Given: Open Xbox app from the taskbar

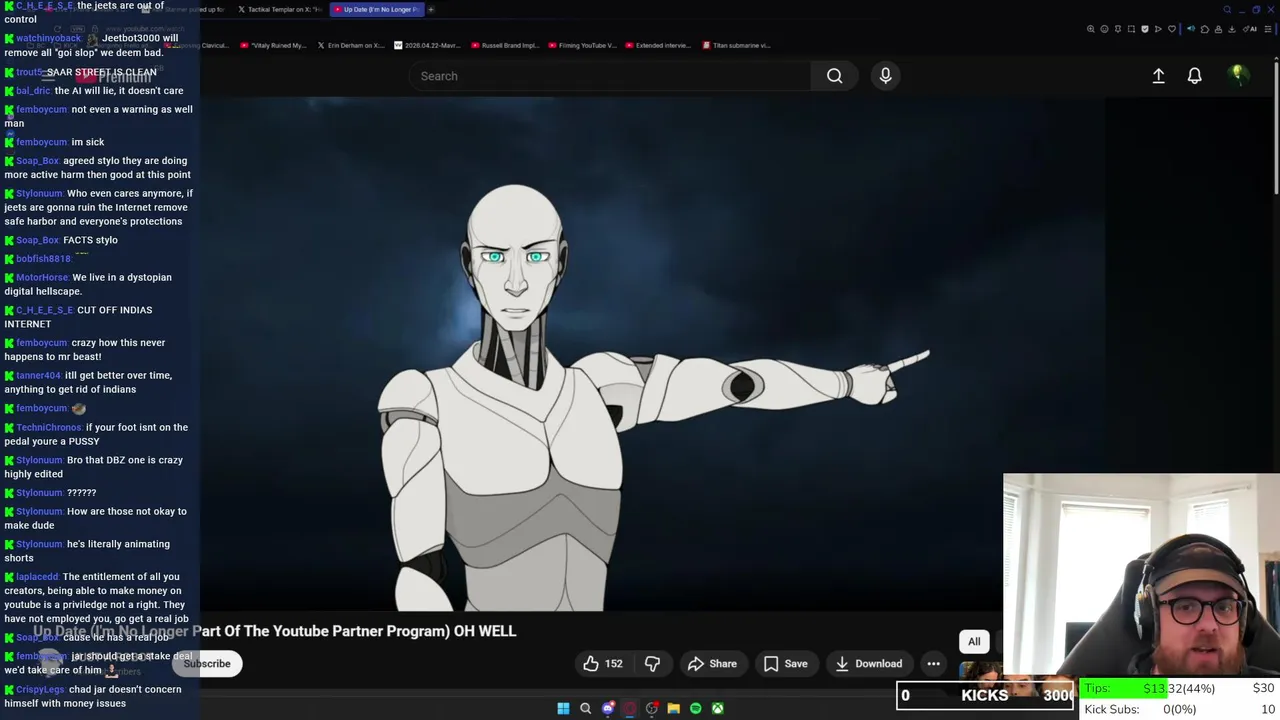Looking at the screenshot, I should point(718,708).
